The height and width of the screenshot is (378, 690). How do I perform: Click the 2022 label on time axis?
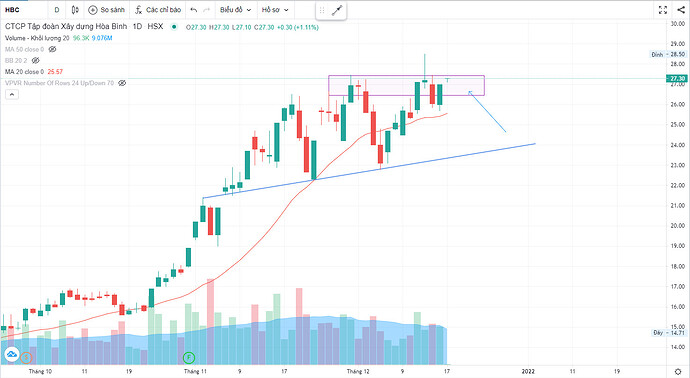coord(528,371)
